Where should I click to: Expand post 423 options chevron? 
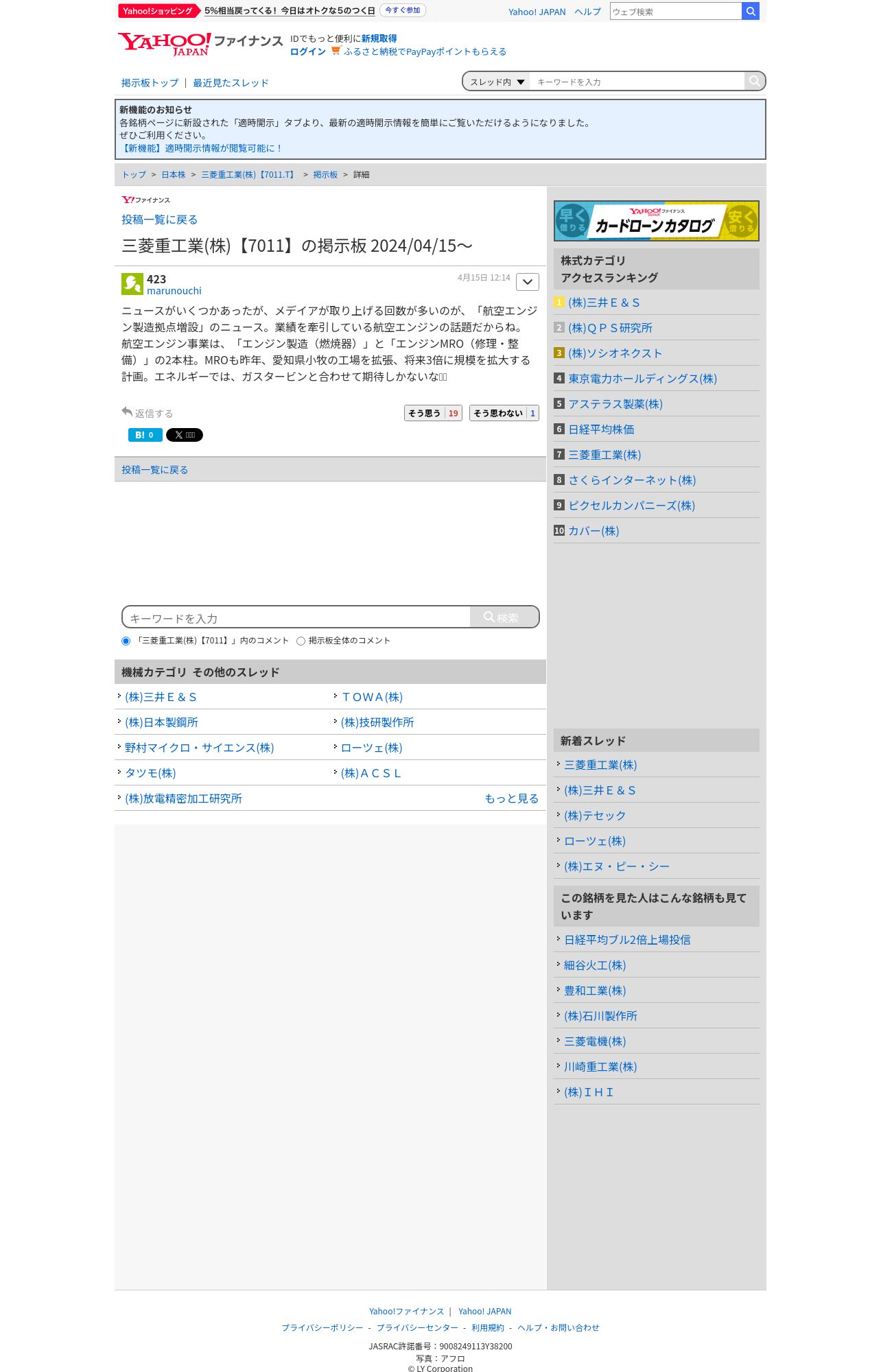(x=528, y=282)
